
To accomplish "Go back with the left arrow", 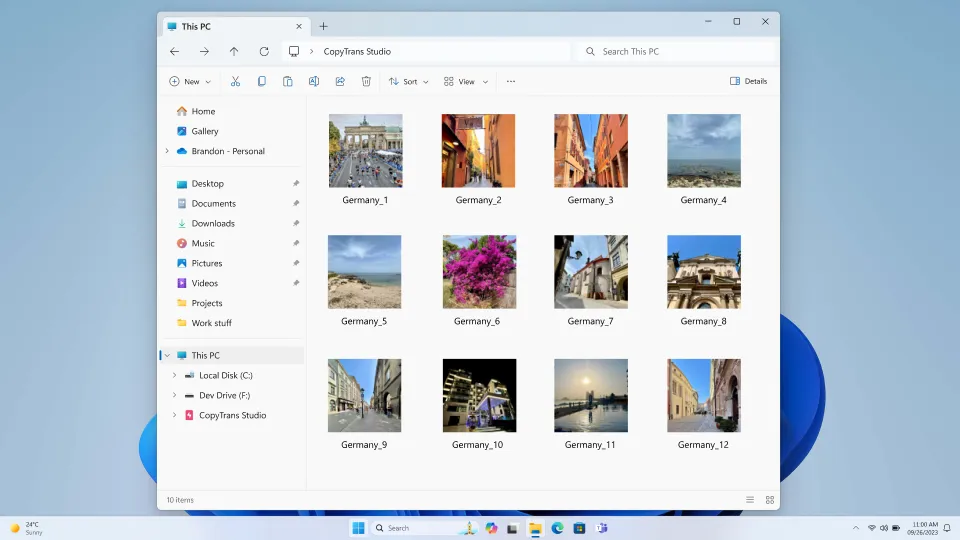I will point(174,51).
